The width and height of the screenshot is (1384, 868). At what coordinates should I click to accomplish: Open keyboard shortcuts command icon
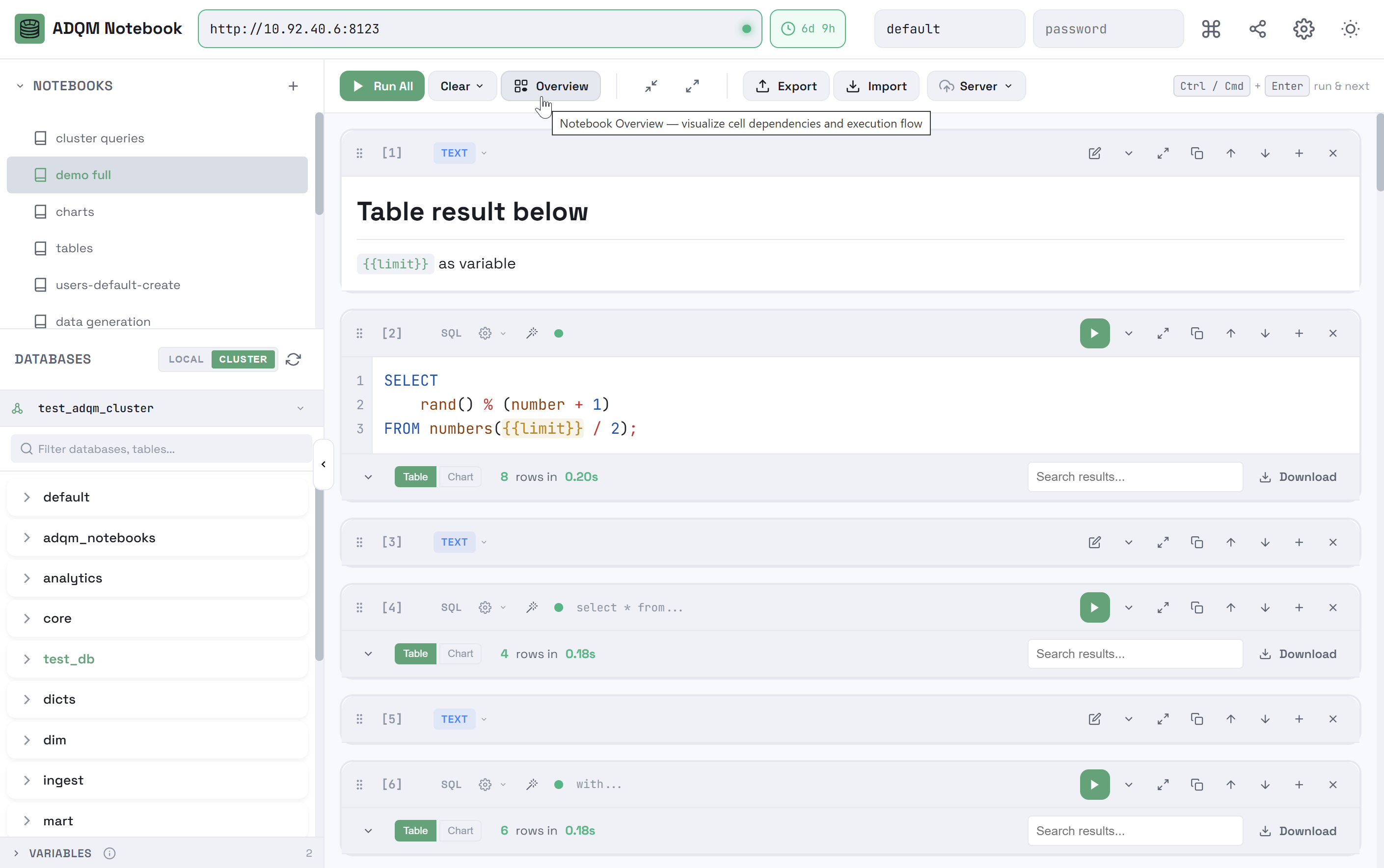1211,28
